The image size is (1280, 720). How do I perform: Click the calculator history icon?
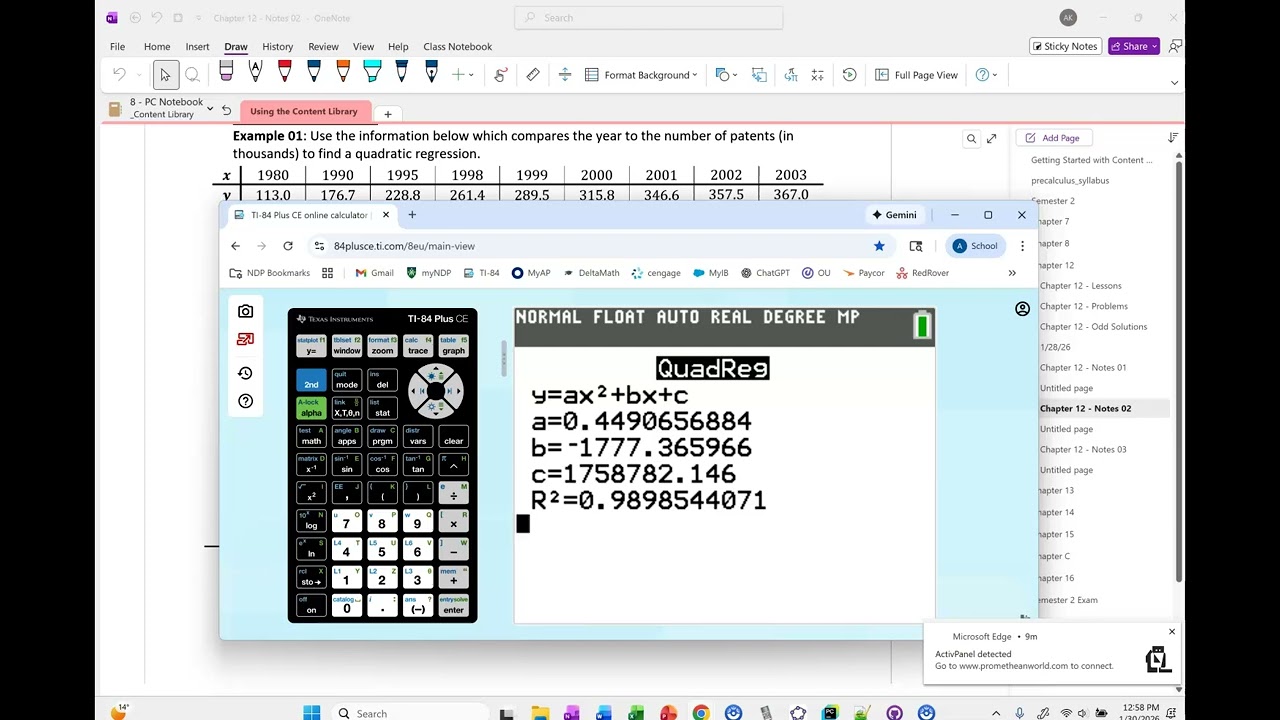[245, 373]
